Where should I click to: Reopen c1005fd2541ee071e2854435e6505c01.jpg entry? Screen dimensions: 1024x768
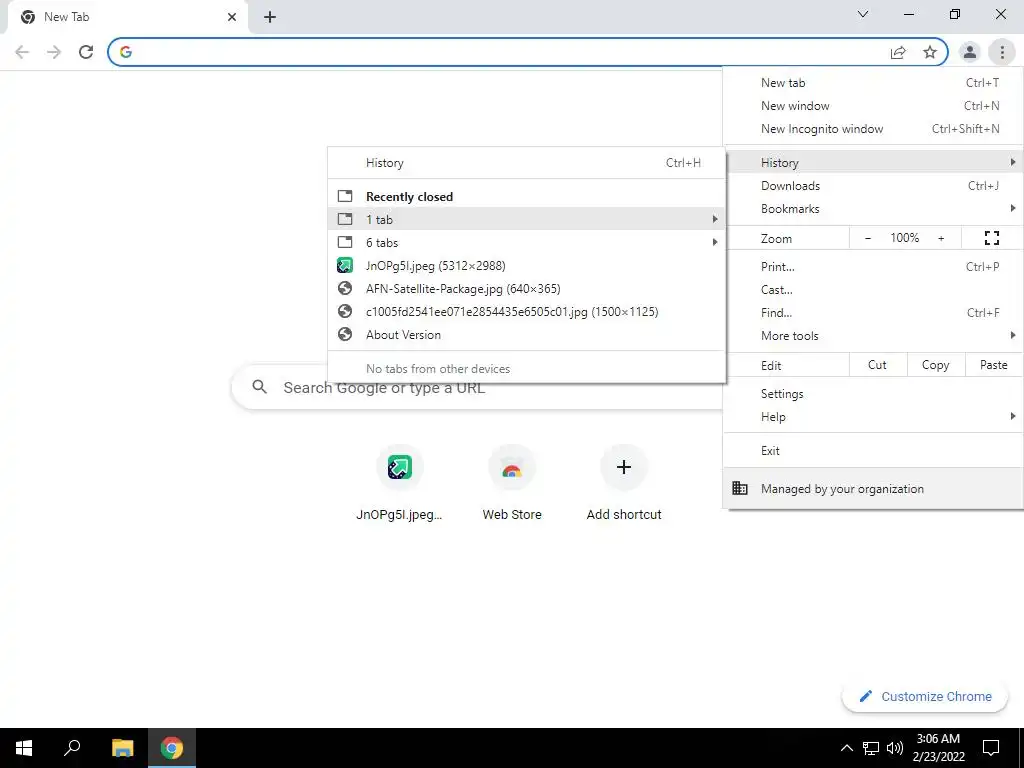pyautogui.click(x=527, y=312)
